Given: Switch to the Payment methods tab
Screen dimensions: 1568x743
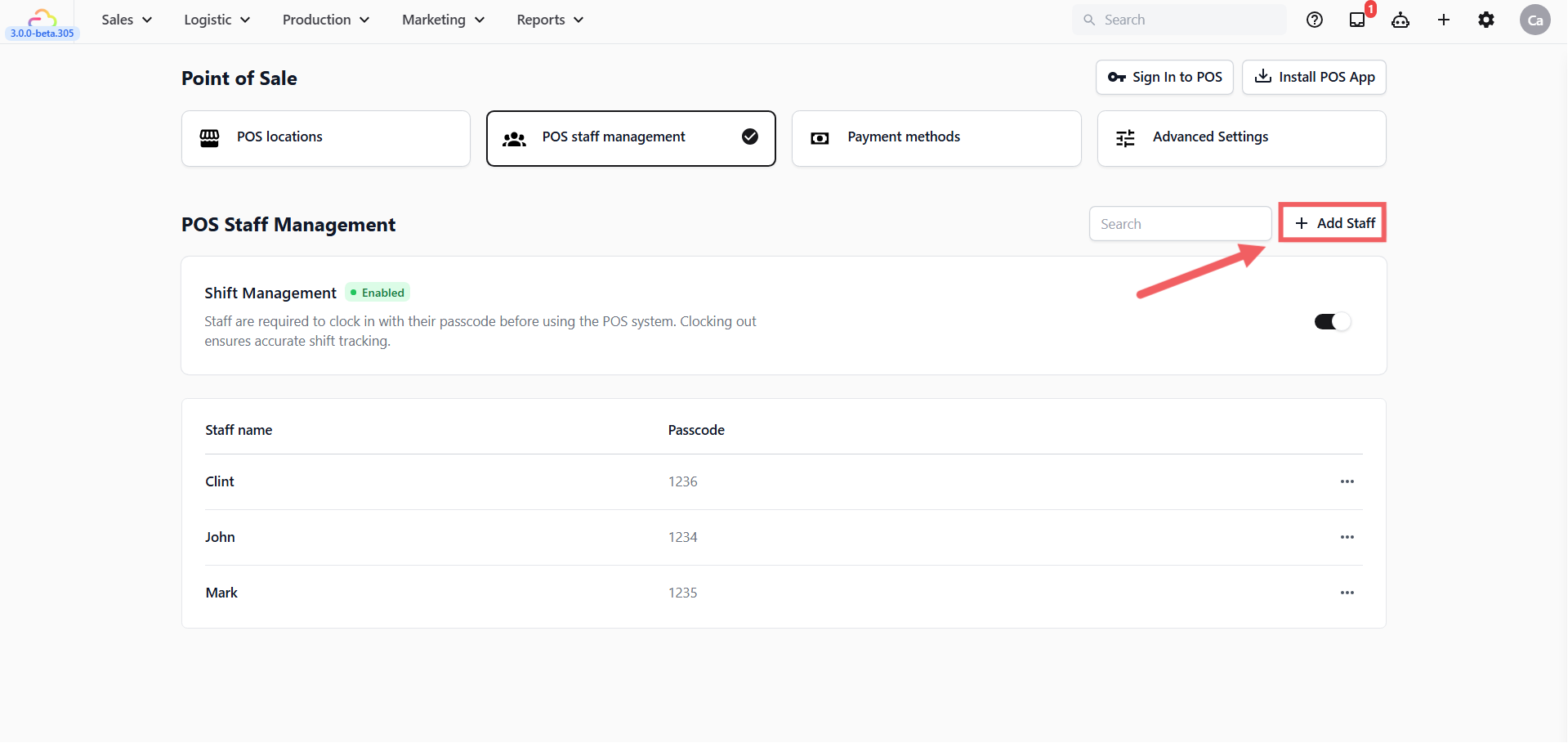Looking at the screenshot, I should tap(936, 138).
